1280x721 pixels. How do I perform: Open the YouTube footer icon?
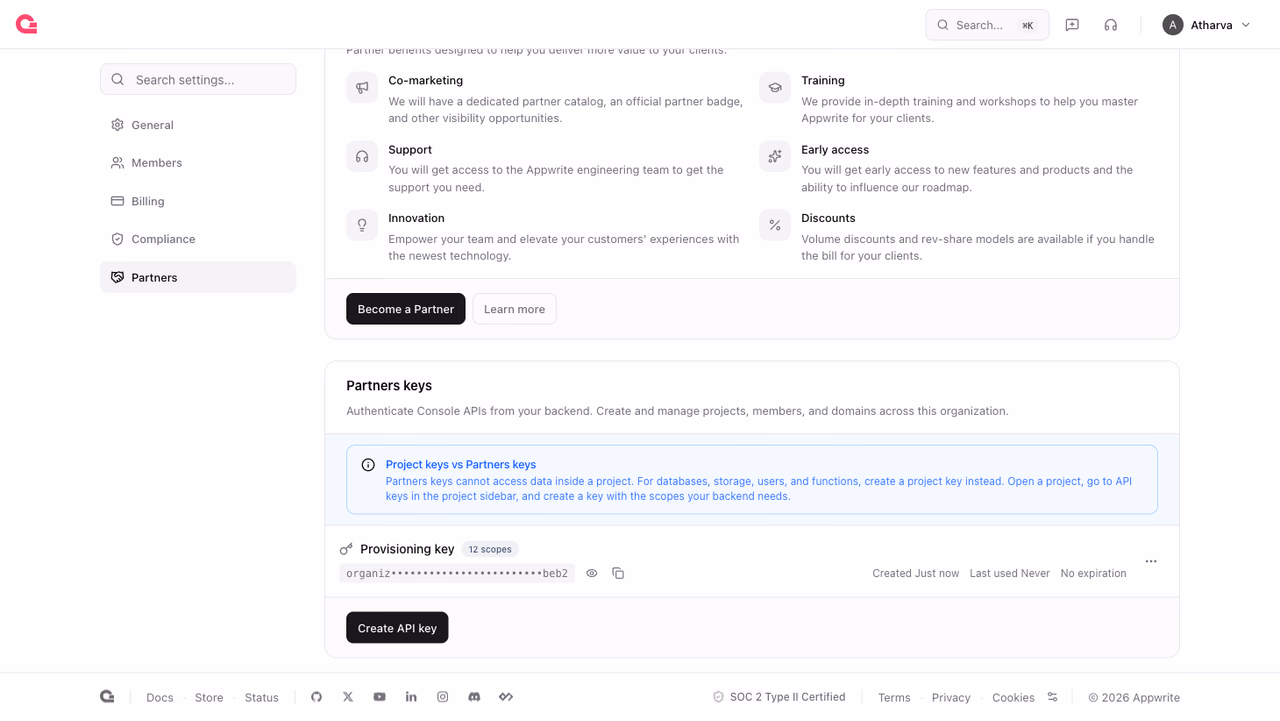click(379, 697)
